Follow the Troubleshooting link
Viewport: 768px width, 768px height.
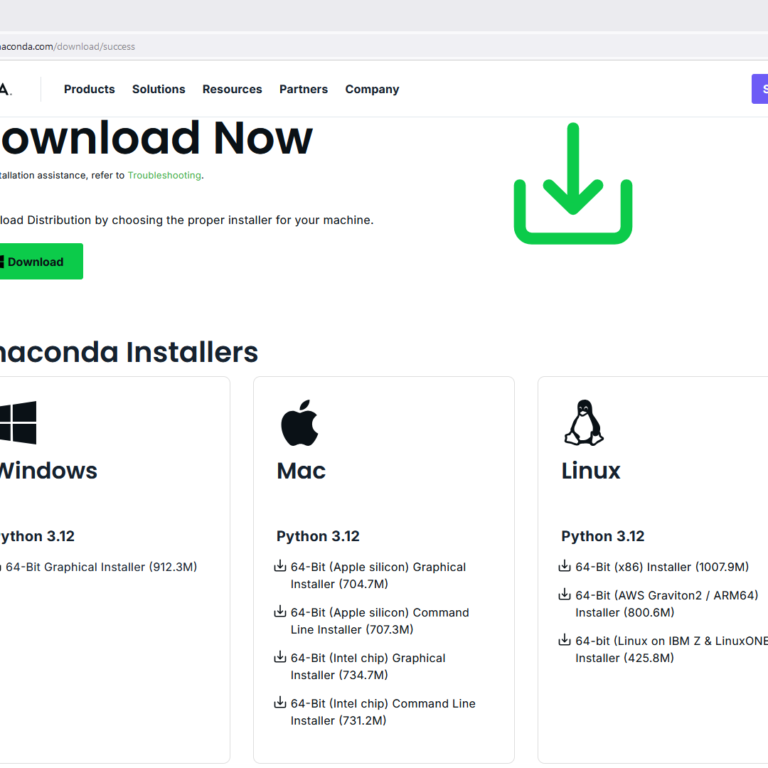[164, 175]
